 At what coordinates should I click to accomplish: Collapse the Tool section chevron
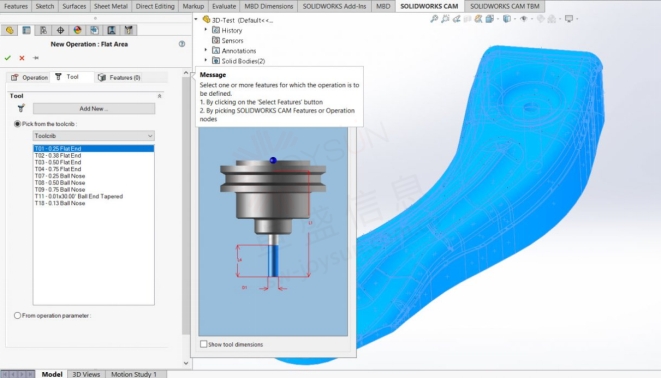click(159, 96)
